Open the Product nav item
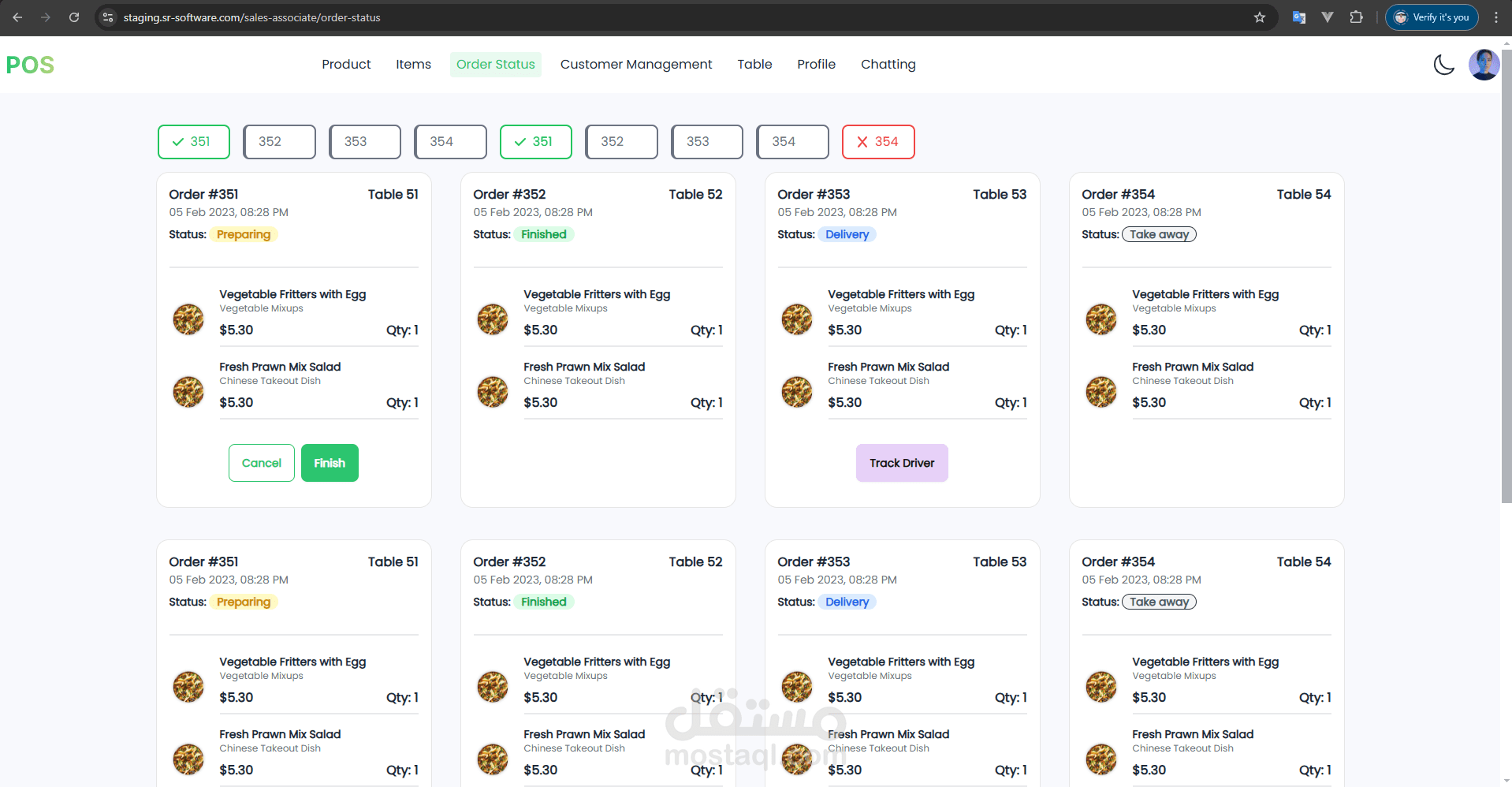Screen dimensions: 1512x787 [346, 65]
